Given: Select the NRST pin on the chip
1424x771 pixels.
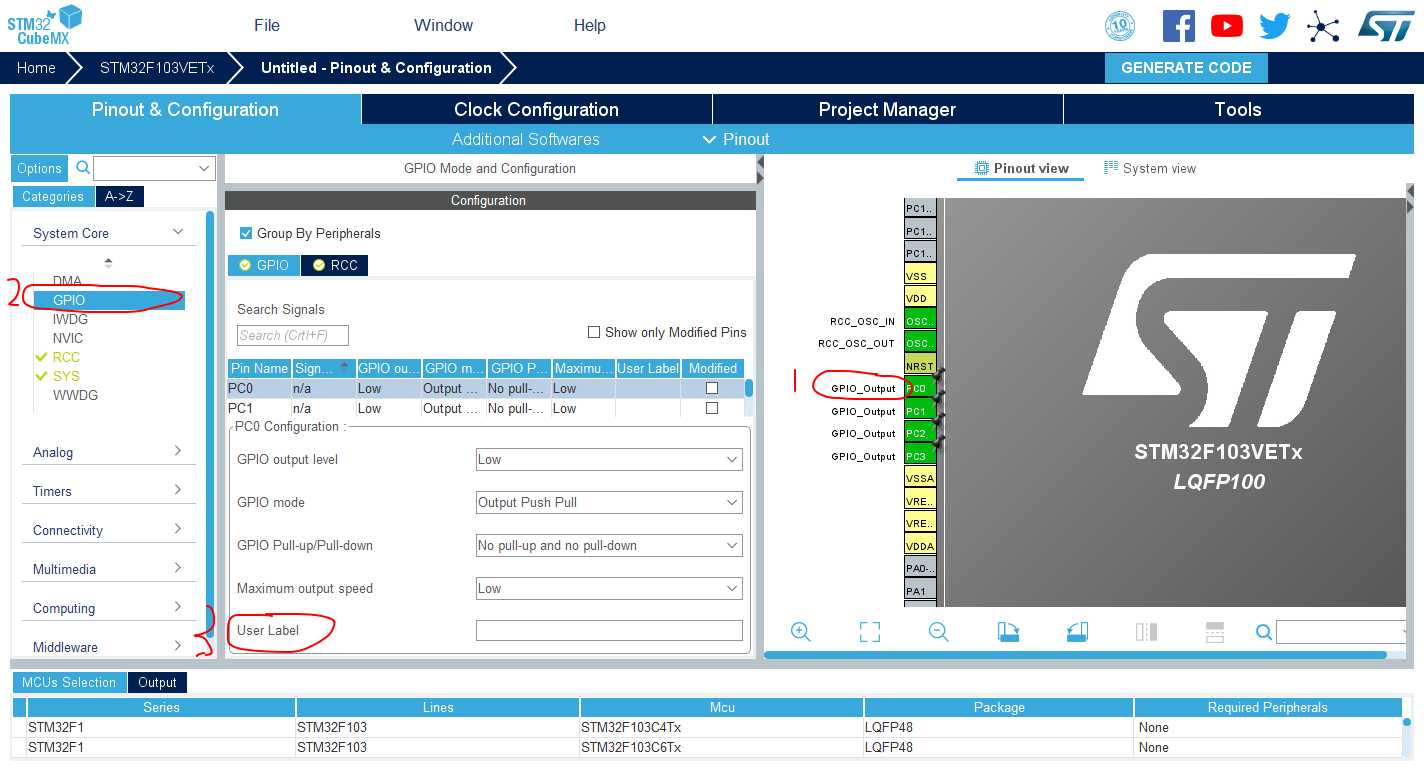Looking at the screenshot, I should tap(920, 366).
